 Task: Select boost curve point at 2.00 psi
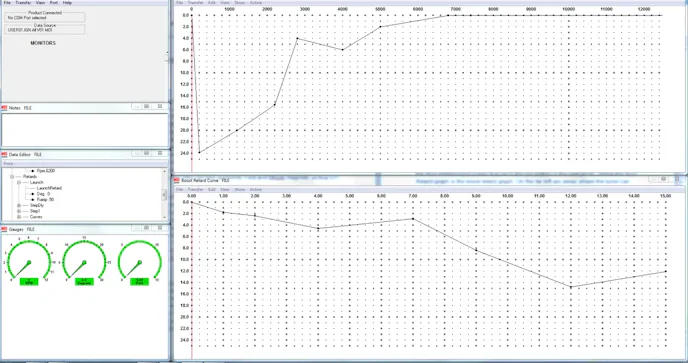pyautogui.click(x=255, y=216)
